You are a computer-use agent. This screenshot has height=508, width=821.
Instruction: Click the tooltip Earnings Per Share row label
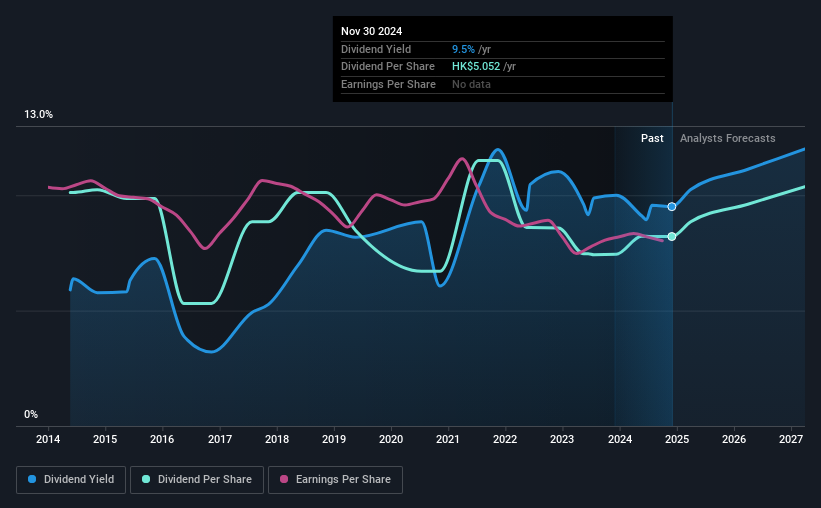[x=388, y=84]
